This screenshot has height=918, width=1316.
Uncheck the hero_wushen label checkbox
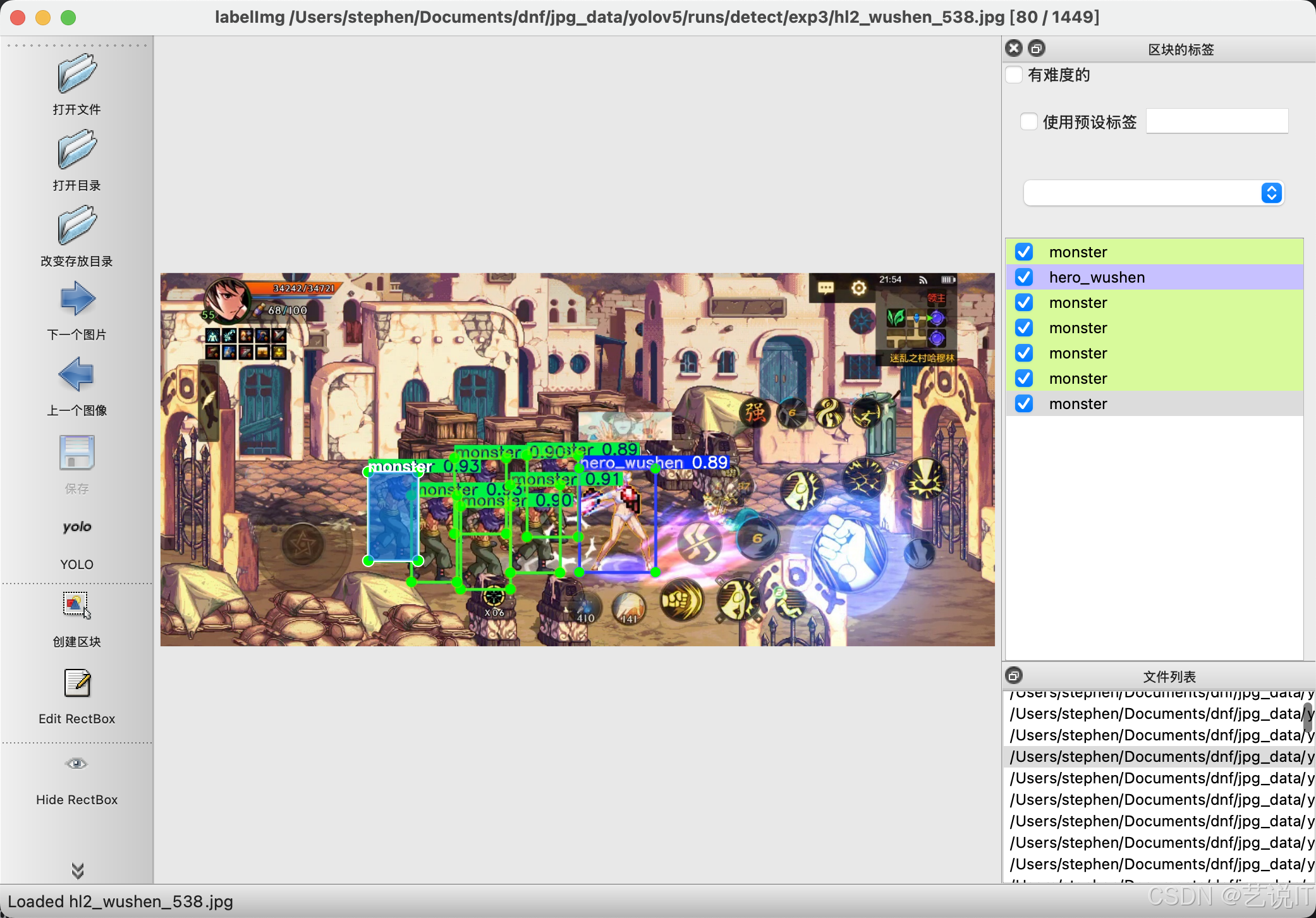point(1024,277)
